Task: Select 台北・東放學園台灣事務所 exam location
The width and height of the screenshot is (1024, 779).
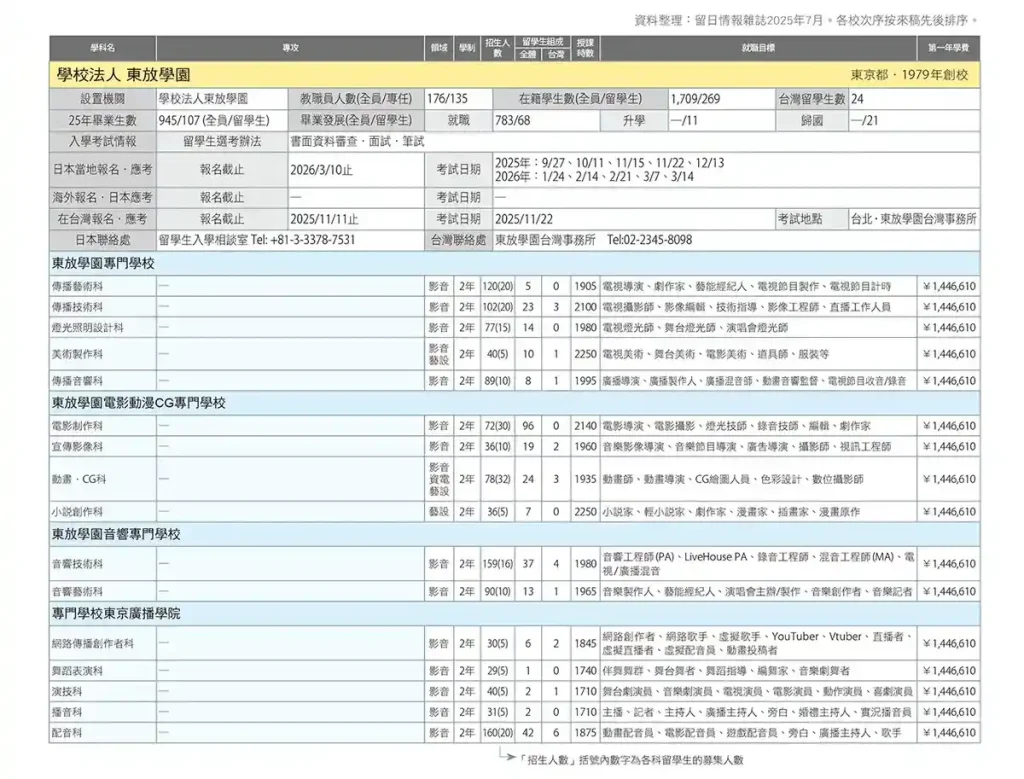Action: [x=914, y=219]
